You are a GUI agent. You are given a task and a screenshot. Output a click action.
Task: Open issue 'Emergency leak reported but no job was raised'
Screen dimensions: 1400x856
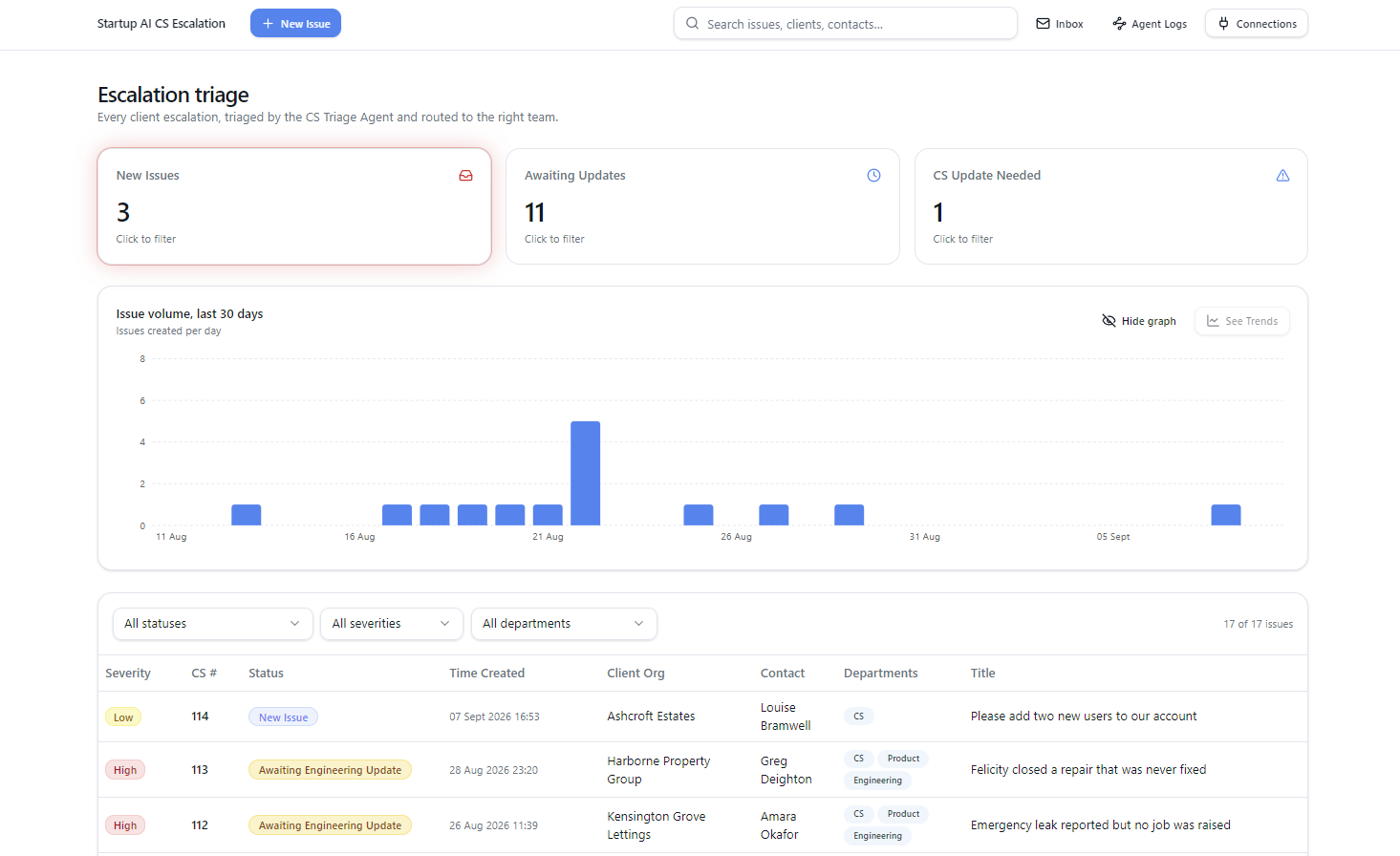[1101, 825]
